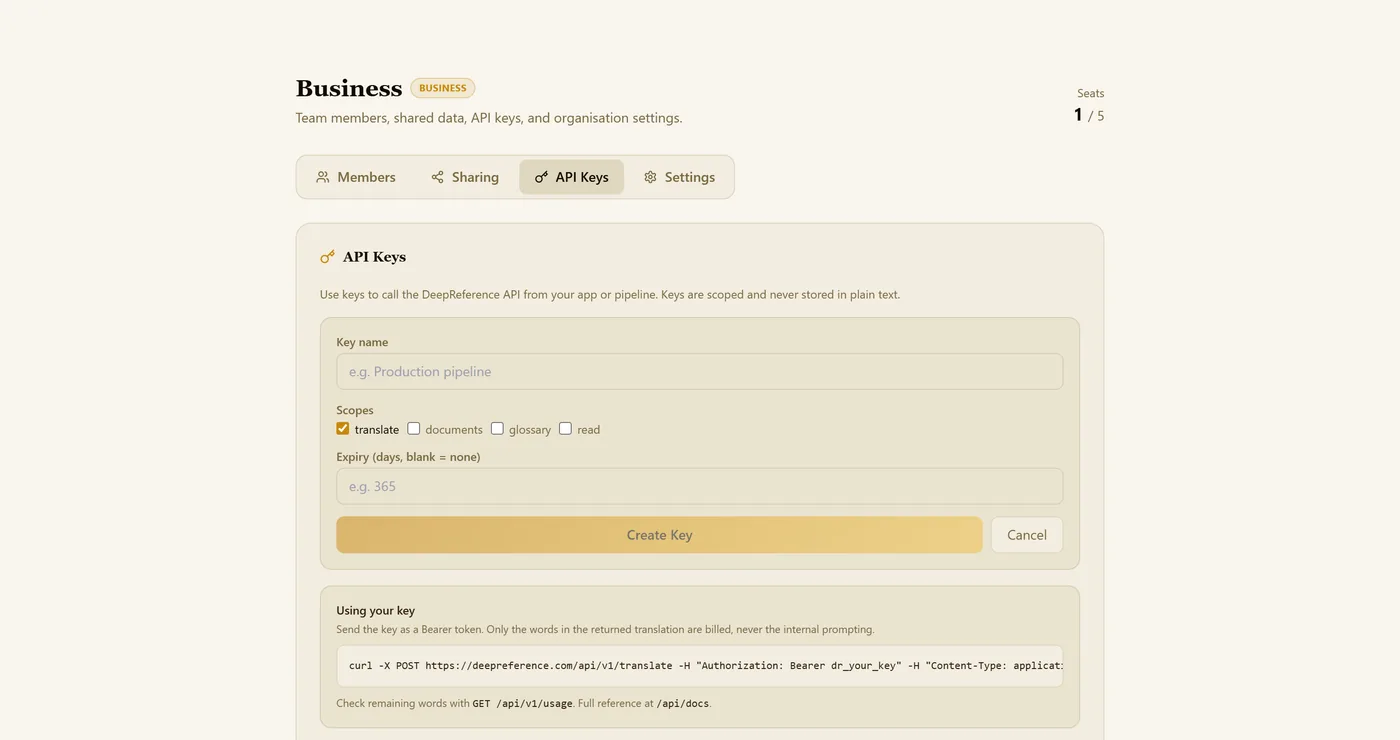Click the Members people icon

[323, 177]
